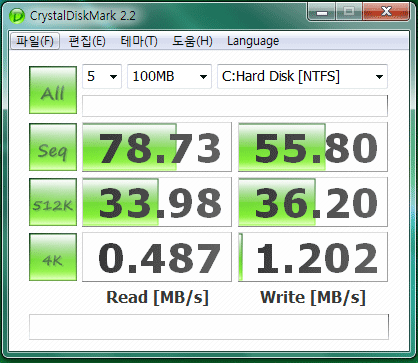
Task: Minimize the CrystalDiskMark window
Action: [321, 12]
